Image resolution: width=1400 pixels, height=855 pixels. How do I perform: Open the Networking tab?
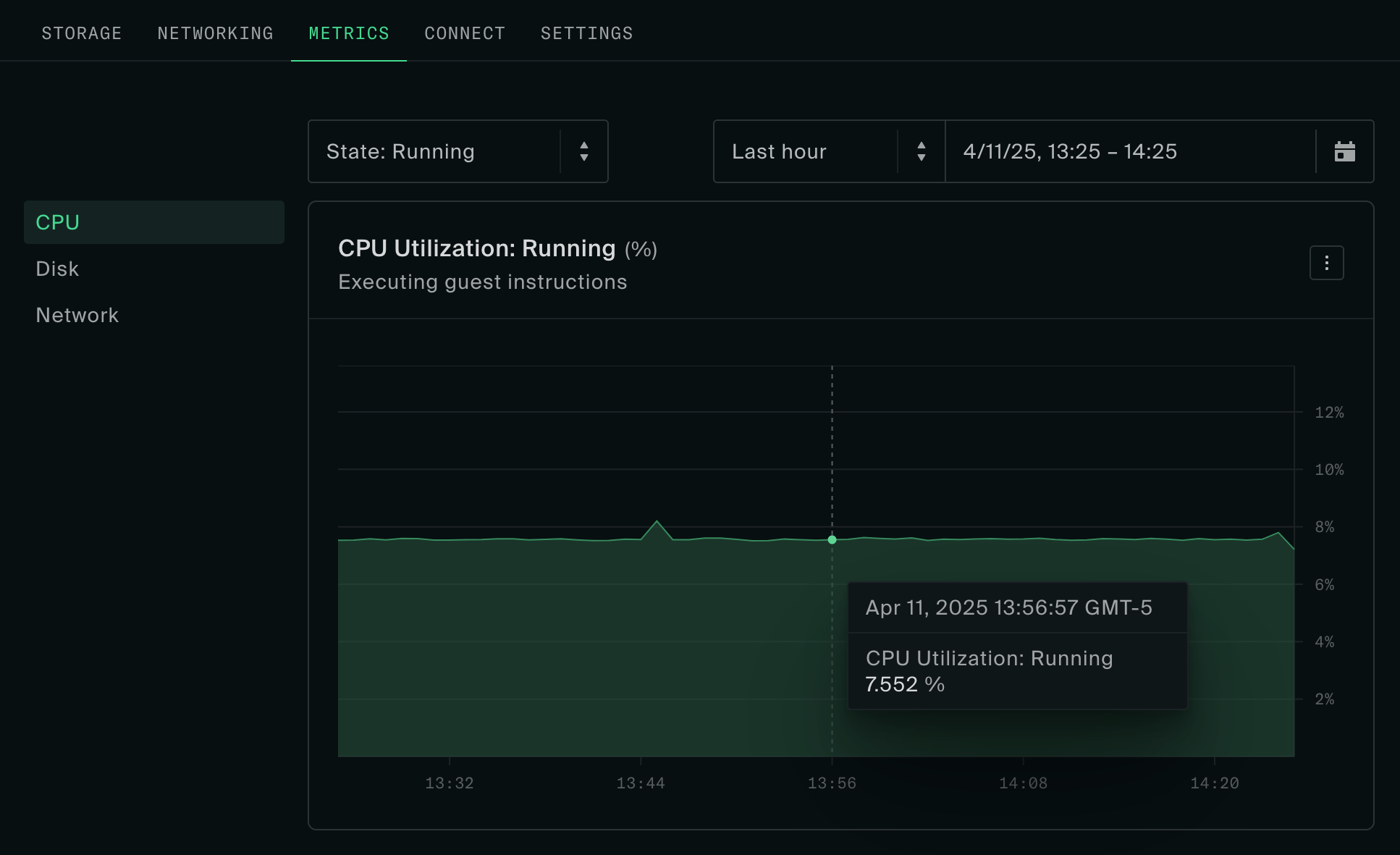215,33
